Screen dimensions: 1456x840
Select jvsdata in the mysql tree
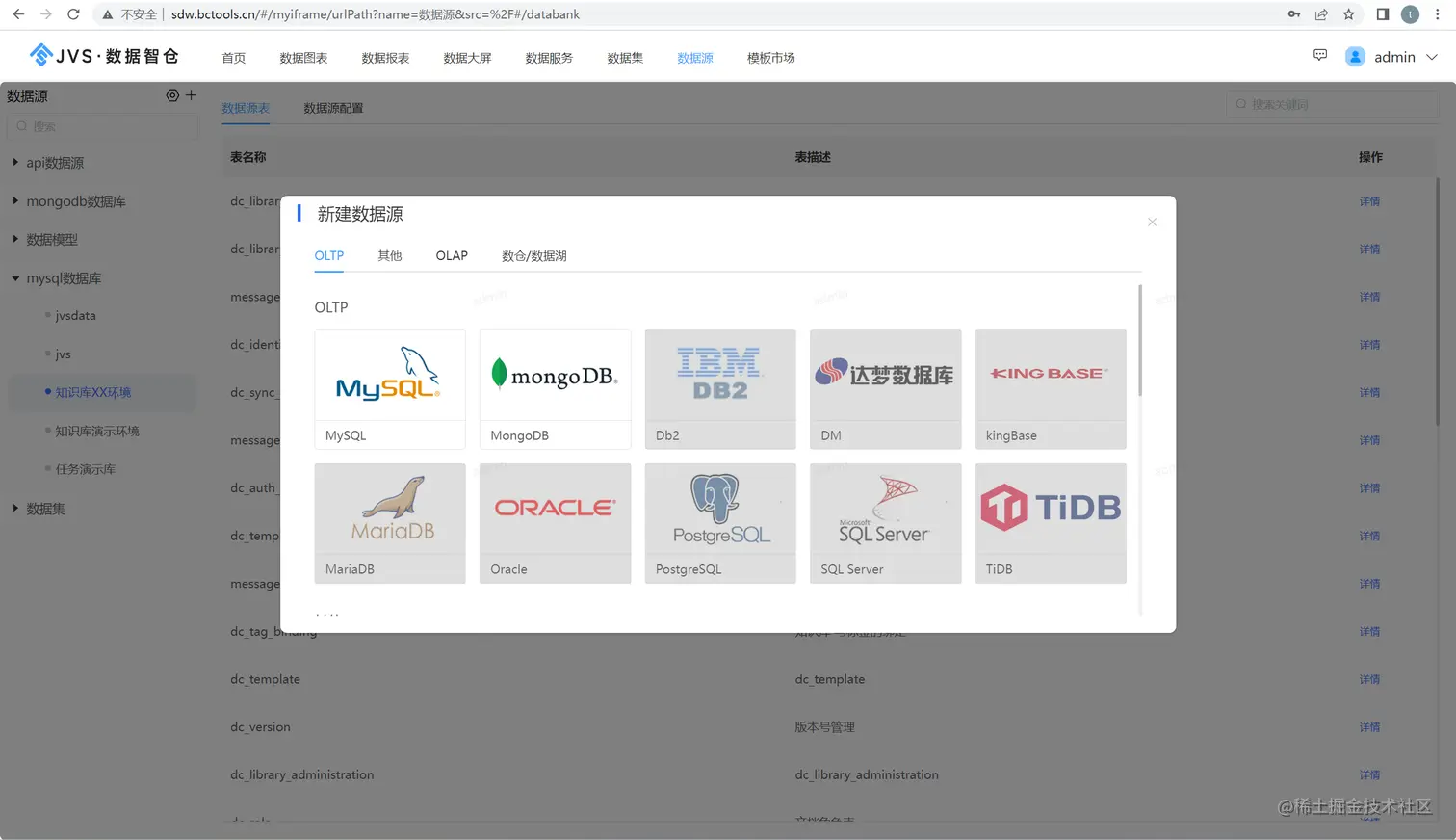[75, 315]
